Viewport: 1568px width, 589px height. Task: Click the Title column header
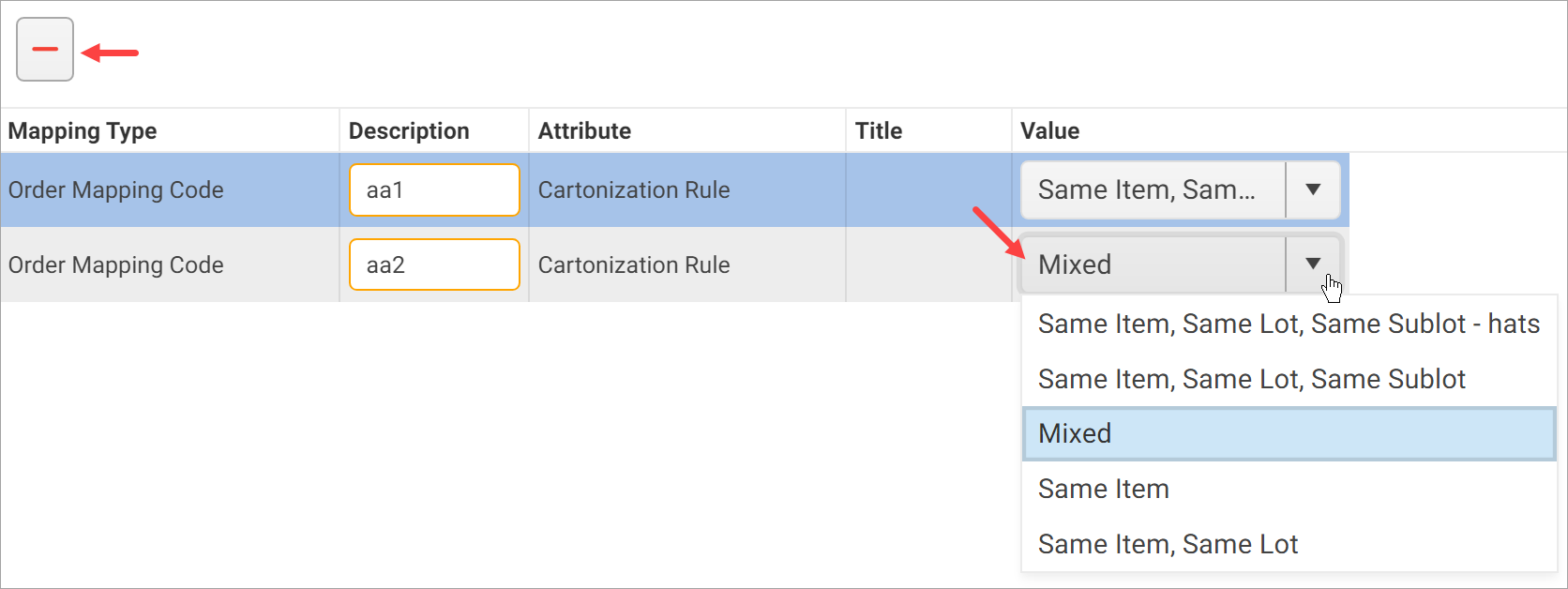click(878, 130)
